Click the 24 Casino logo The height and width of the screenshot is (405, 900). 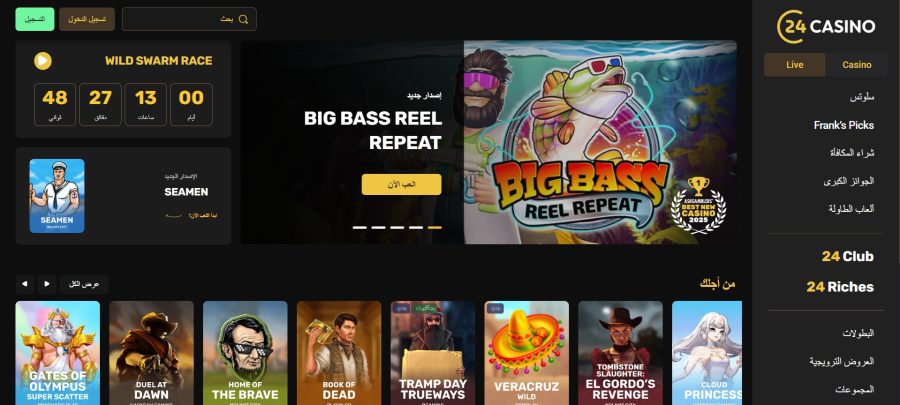click(x=826, y=26)
